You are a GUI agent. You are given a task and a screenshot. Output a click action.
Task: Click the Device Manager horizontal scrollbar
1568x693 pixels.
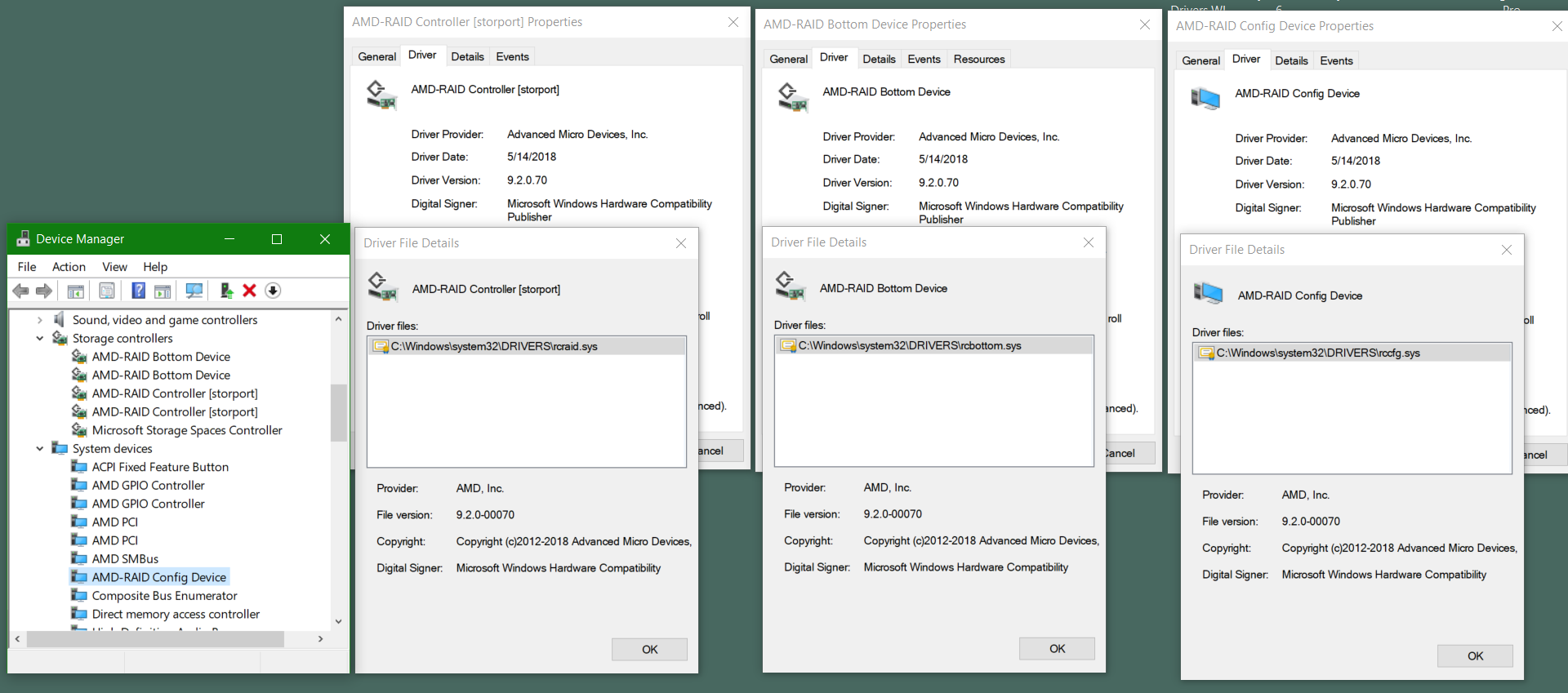pyautogui.click(x=155, y=639)
